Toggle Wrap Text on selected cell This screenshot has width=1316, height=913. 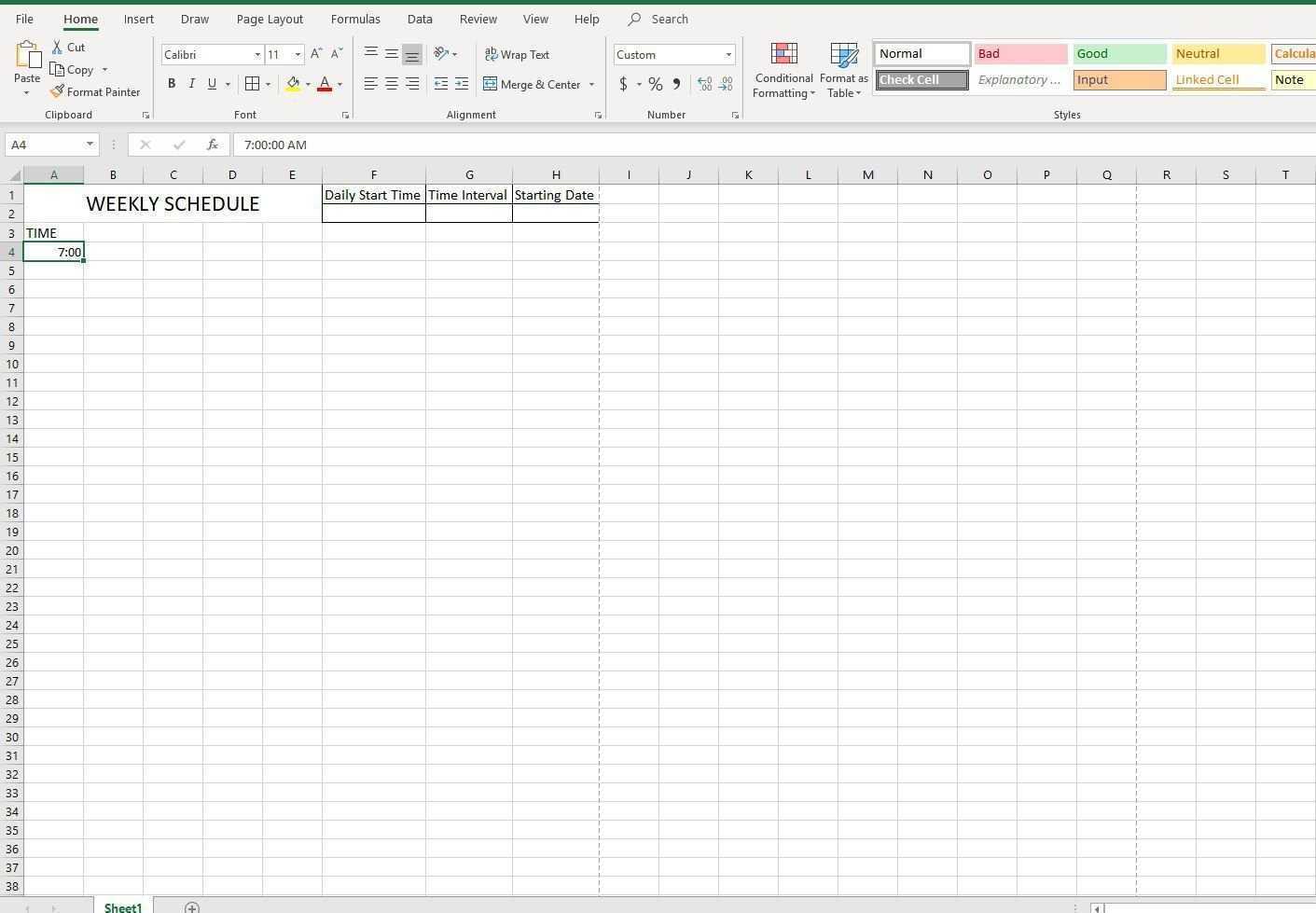click(x=518, y=54)
